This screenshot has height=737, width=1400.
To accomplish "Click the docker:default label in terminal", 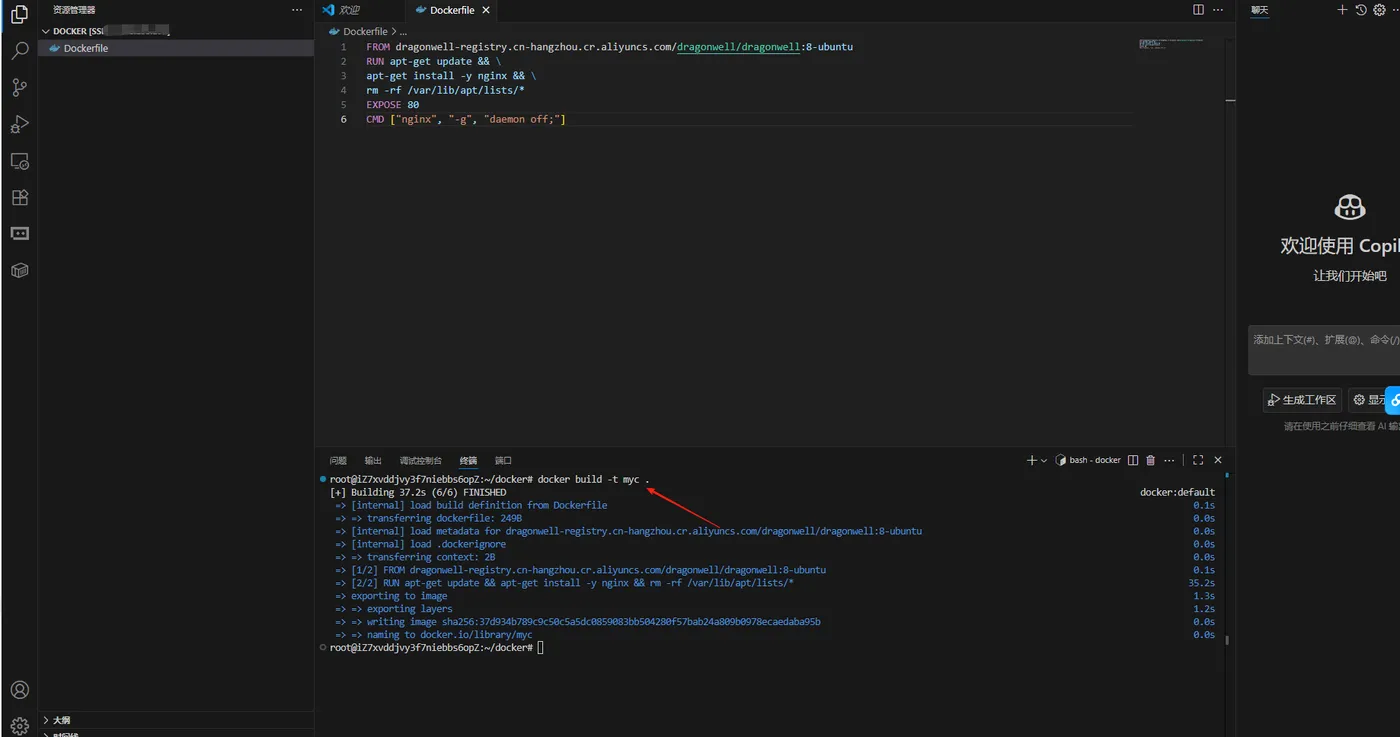I will tap(1177, 492).
